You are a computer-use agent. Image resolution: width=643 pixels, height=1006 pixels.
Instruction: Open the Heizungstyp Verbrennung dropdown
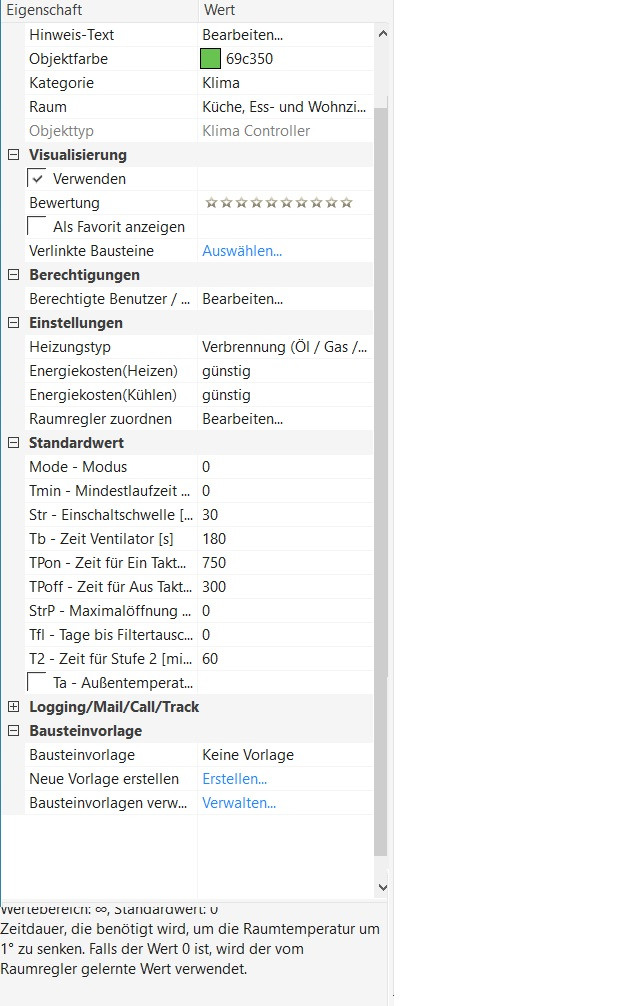point(285,347)
